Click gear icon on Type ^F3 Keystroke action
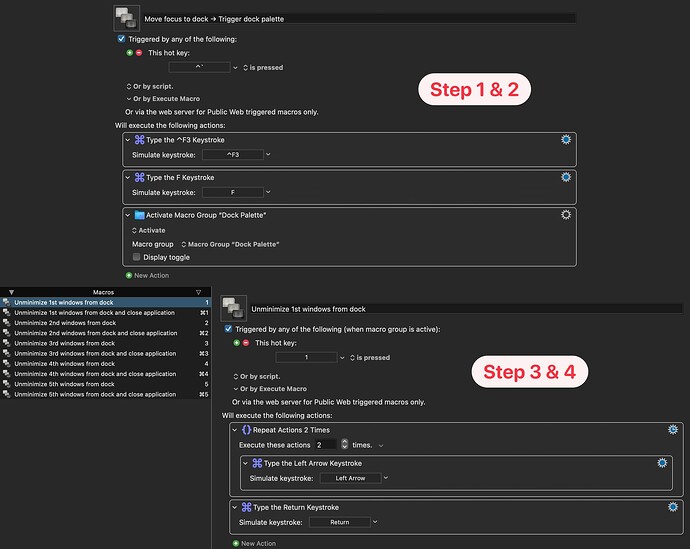This screenshot has width=690, height=549. pos(566,141)
